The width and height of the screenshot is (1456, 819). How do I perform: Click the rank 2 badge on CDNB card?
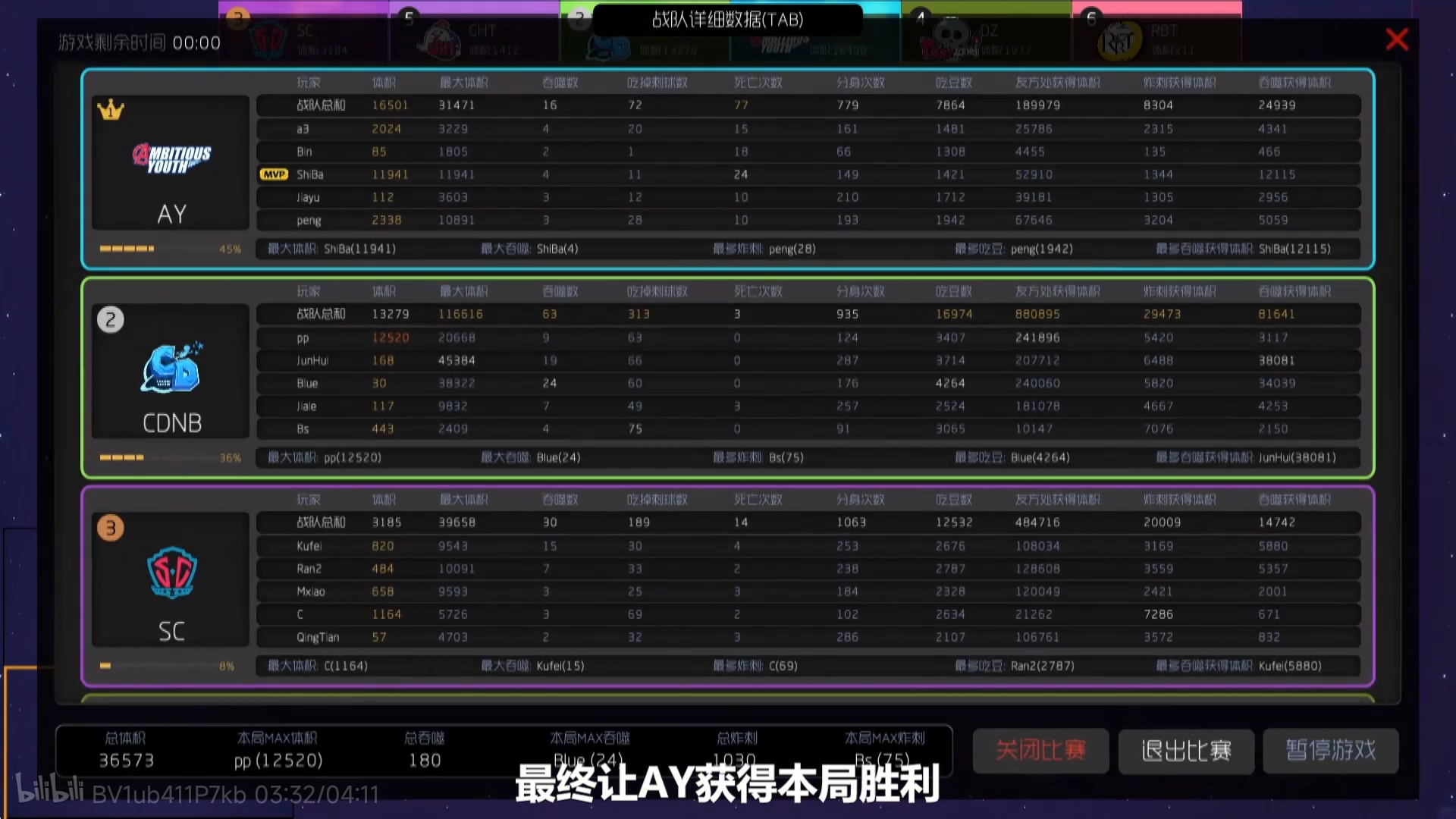(111, 319)
